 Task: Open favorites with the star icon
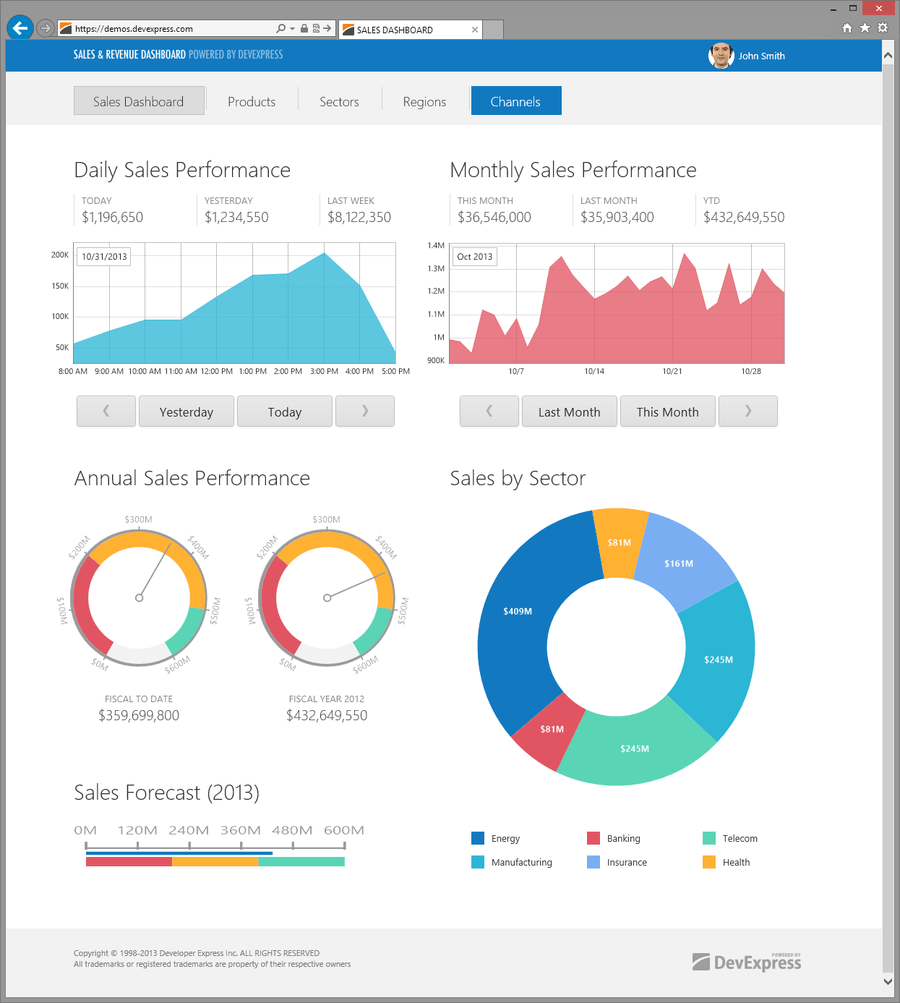[865, 29]
